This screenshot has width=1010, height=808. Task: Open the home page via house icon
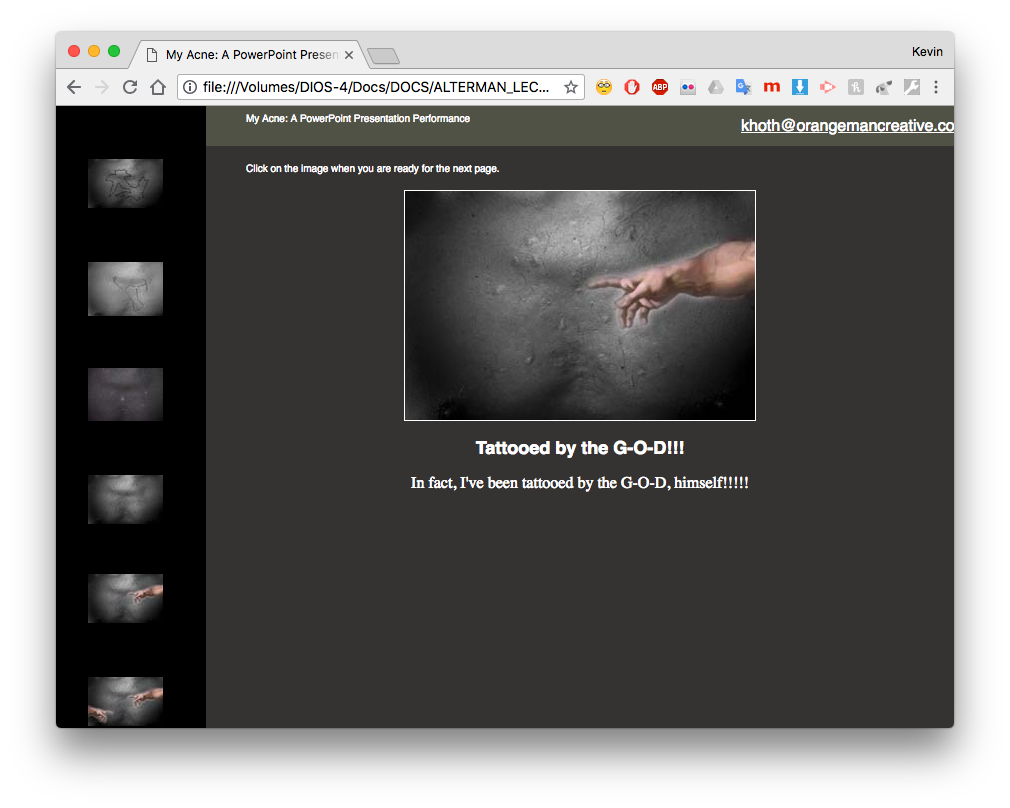coord(158,87)
